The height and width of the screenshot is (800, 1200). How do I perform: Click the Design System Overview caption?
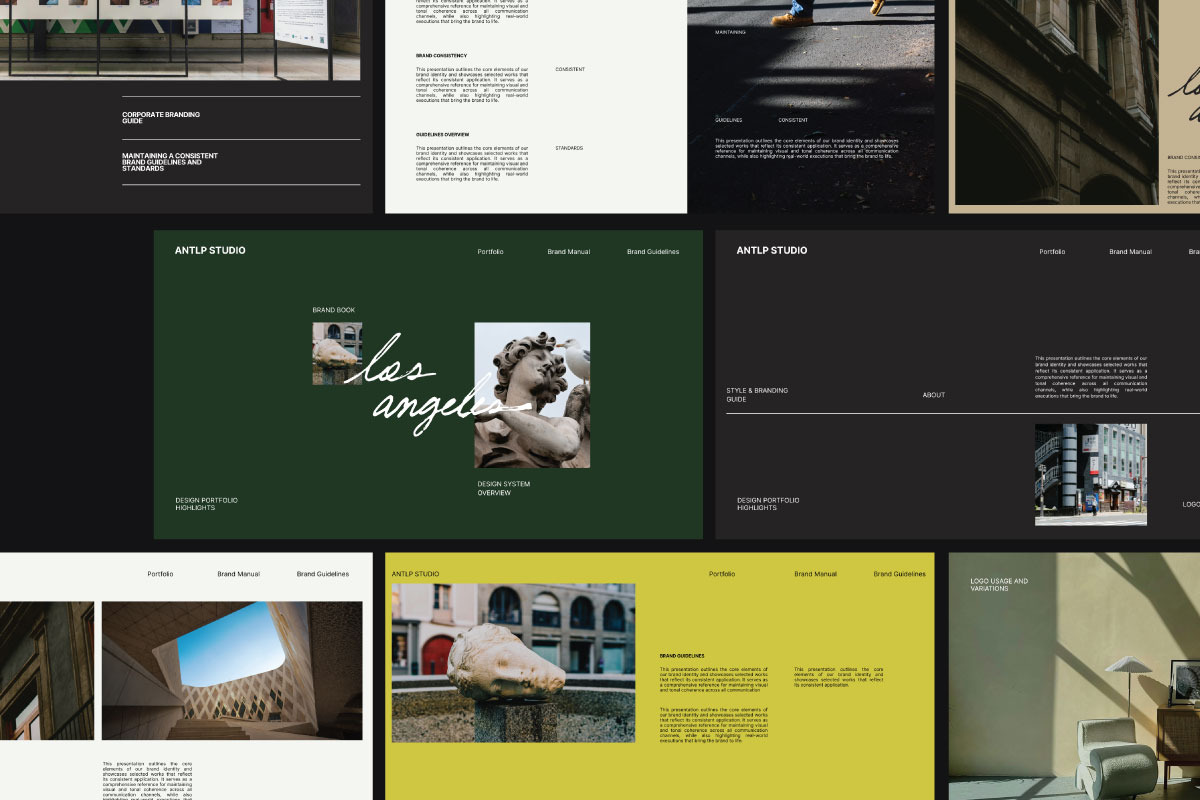[503, 489]
